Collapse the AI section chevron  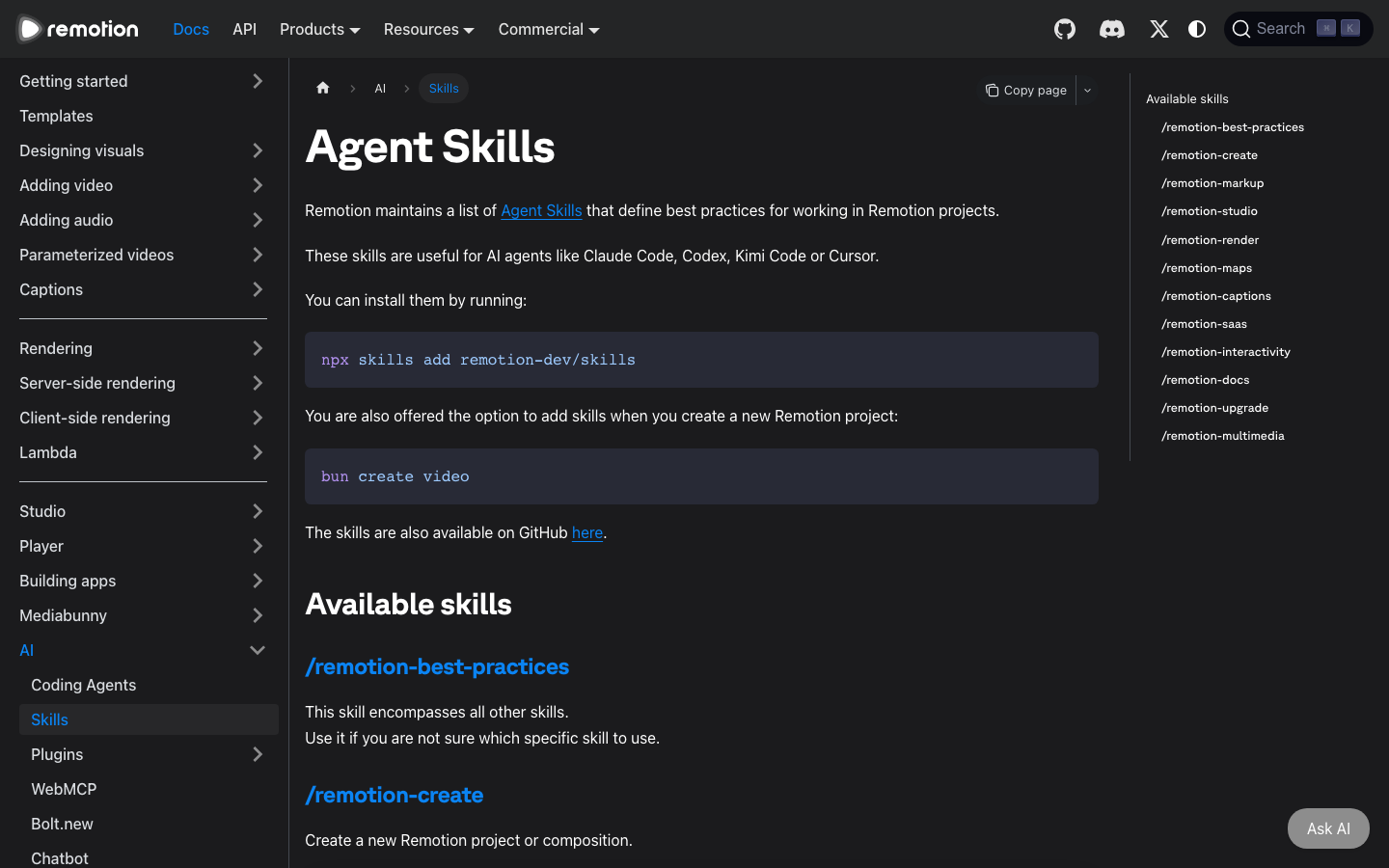click(x=258, y=650)
